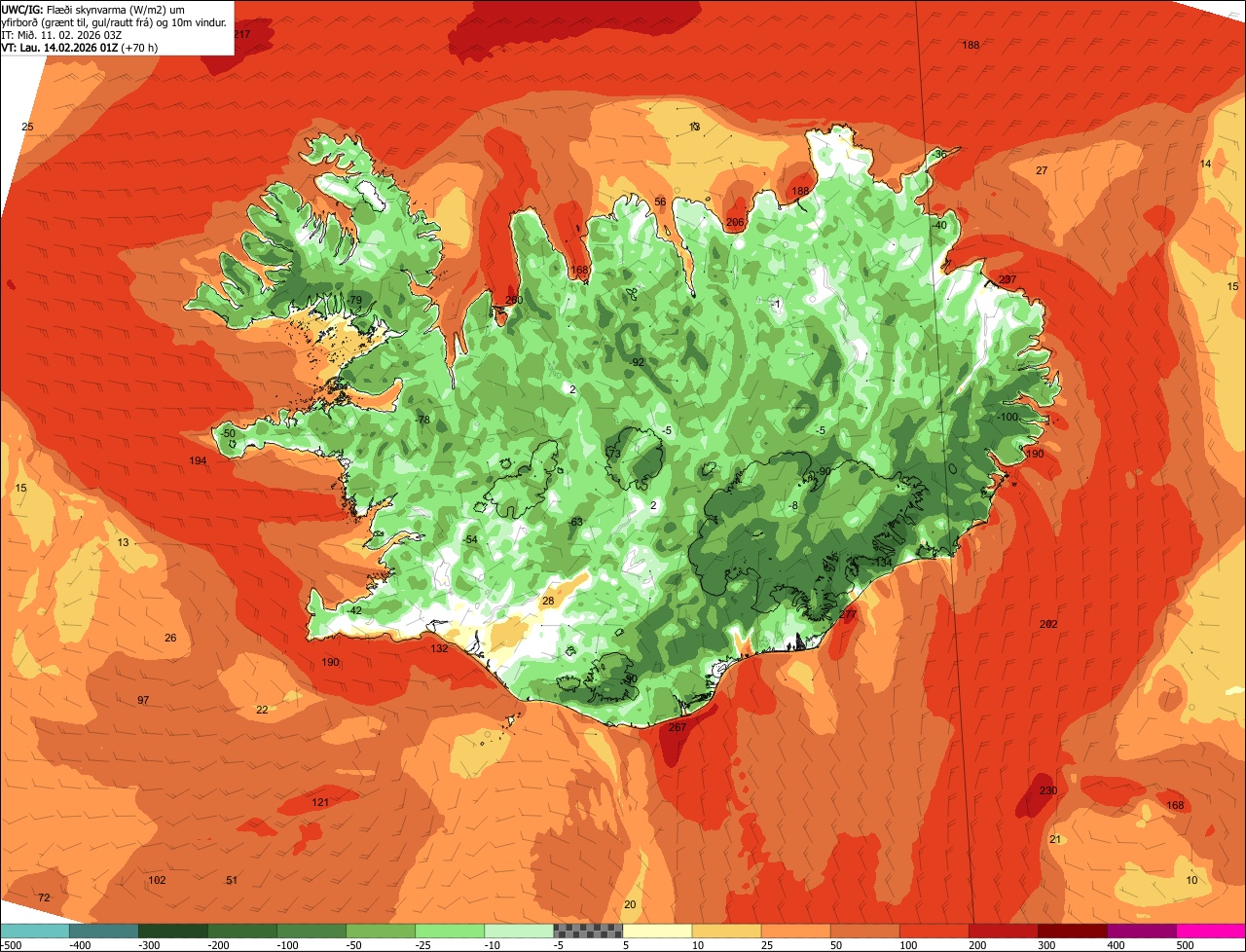Click the map value '-36' on the northeast tip
This screenshot has height=952, width=1246.
point(939,154)
